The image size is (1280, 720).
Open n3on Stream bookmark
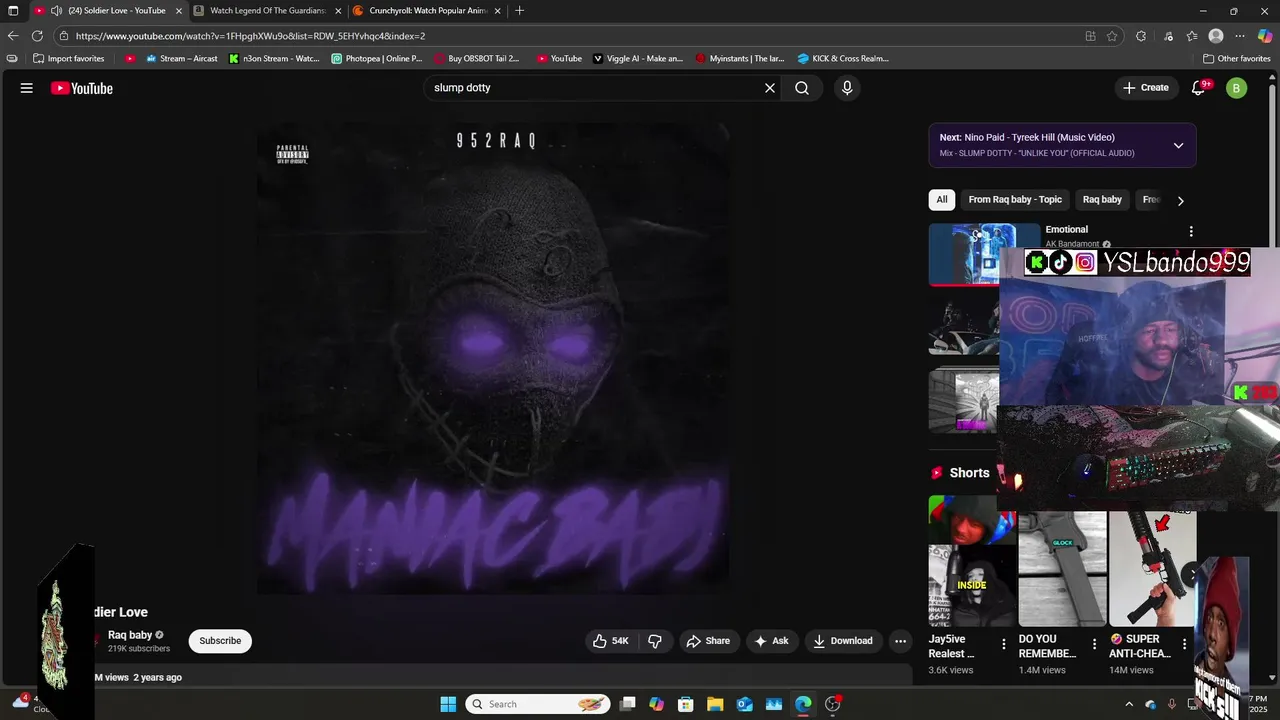[274, 59]
